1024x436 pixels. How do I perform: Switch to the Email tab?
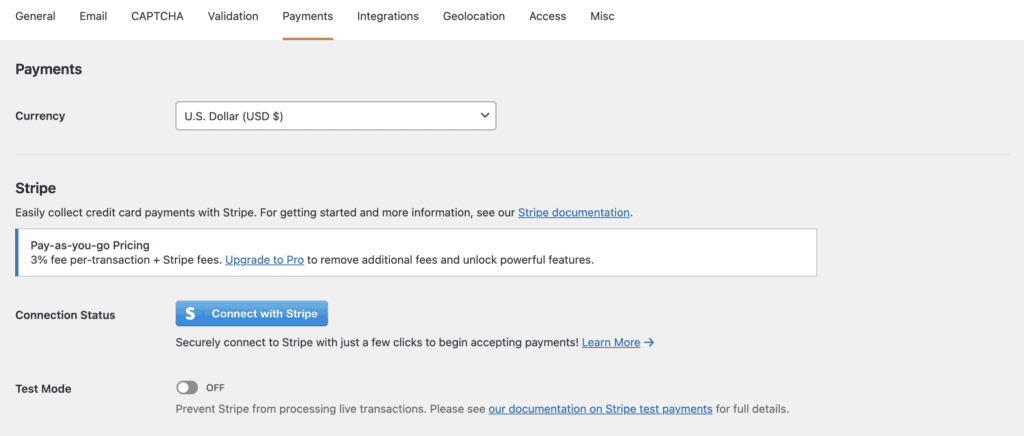coord(93,16)
